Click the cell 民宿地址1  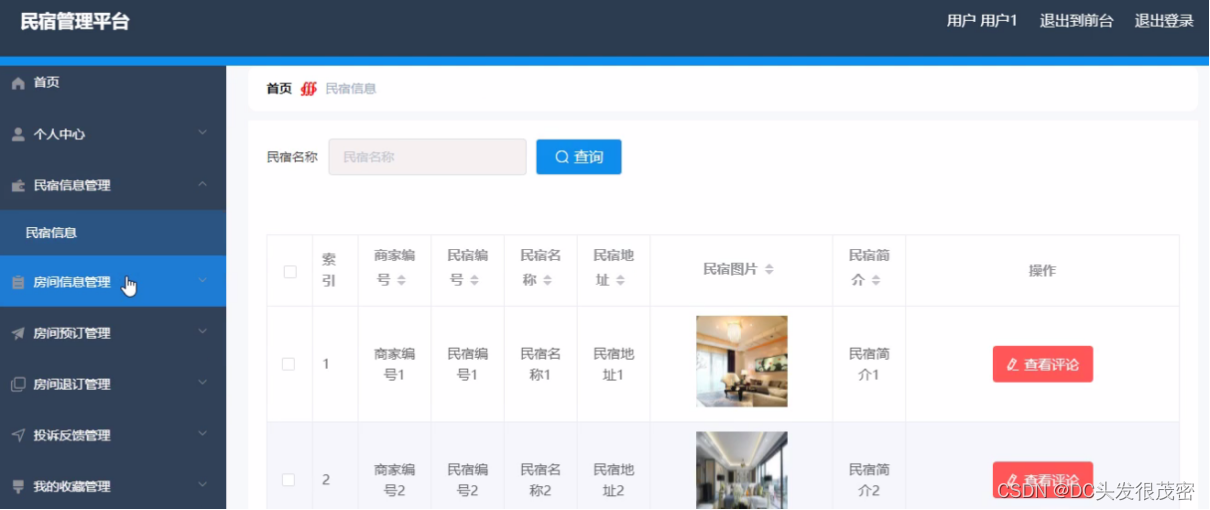(613, 364)
